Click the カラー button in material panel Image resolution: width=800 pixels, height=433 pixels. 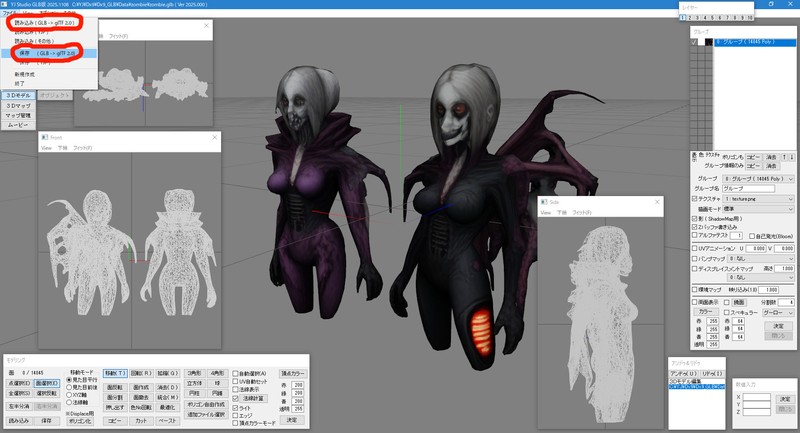[x=706, y=312]
